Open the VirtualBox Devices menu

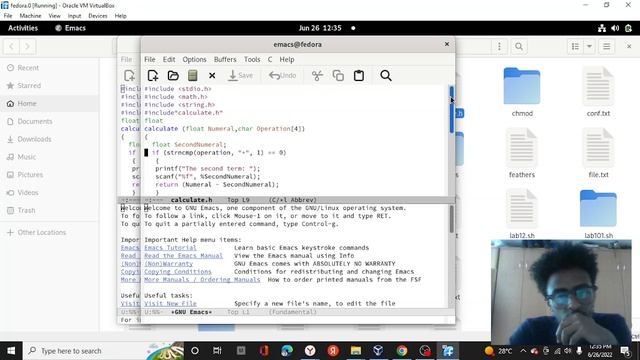click(x=98, y=16)
